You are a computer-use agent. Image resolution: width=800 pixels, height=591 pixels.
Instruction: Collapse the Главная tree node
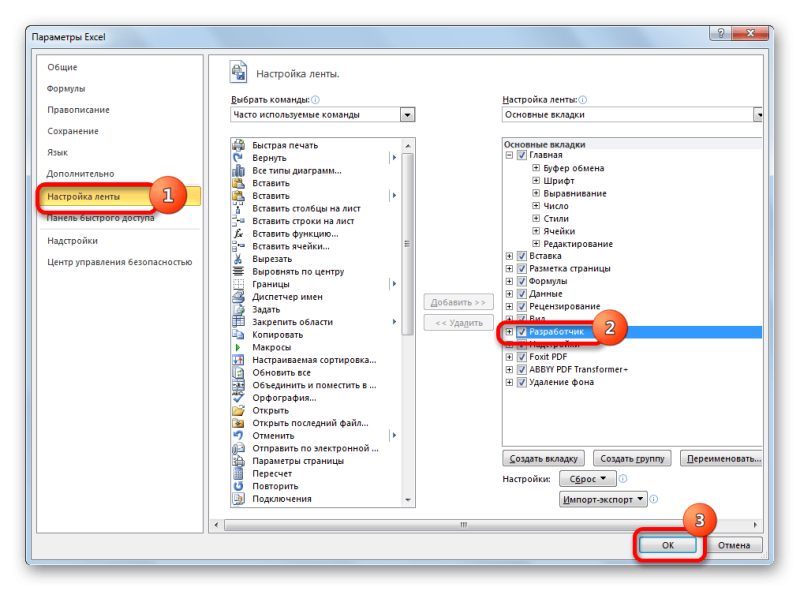[509, 155]
